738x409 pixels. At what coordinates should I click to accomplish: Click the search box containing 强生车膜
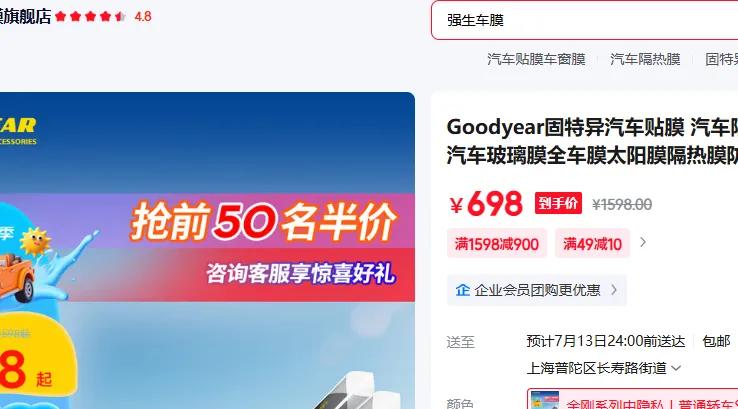tap(584, 20)
